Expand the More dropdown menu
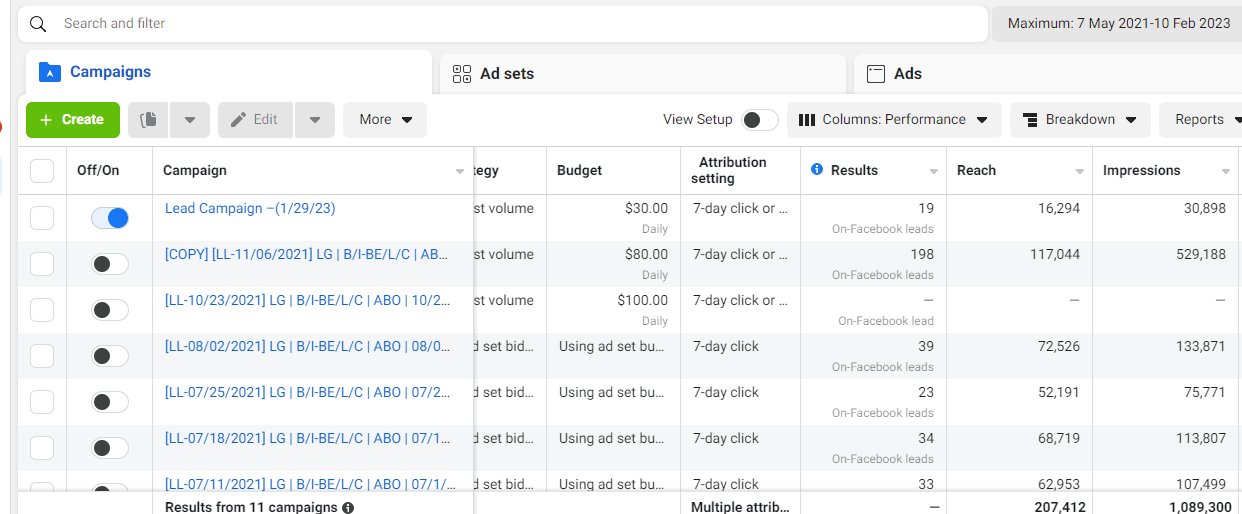 pos(385,120)
